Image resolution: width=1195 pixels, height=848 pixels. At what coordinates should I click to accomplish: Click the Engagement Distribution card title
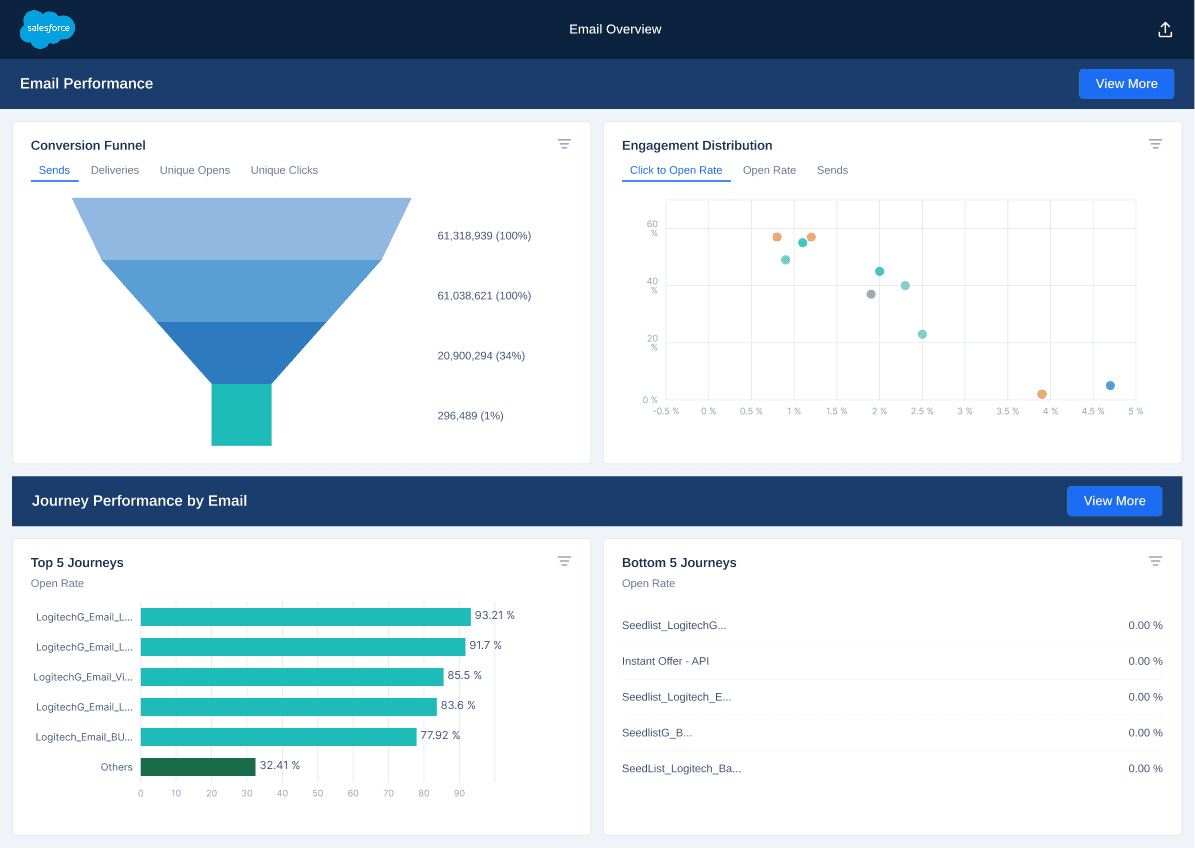(697, 146)
